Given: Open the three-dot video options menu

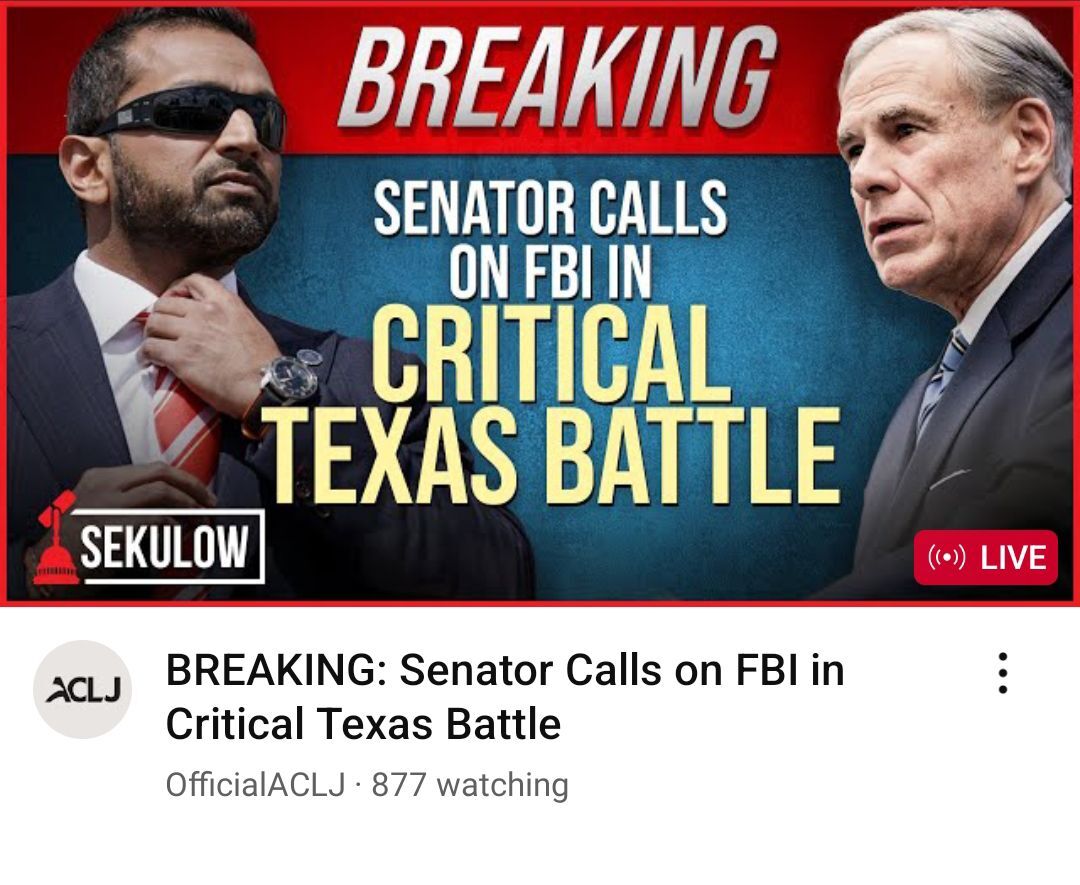Looking at the screenshot, I should 1003,673.
